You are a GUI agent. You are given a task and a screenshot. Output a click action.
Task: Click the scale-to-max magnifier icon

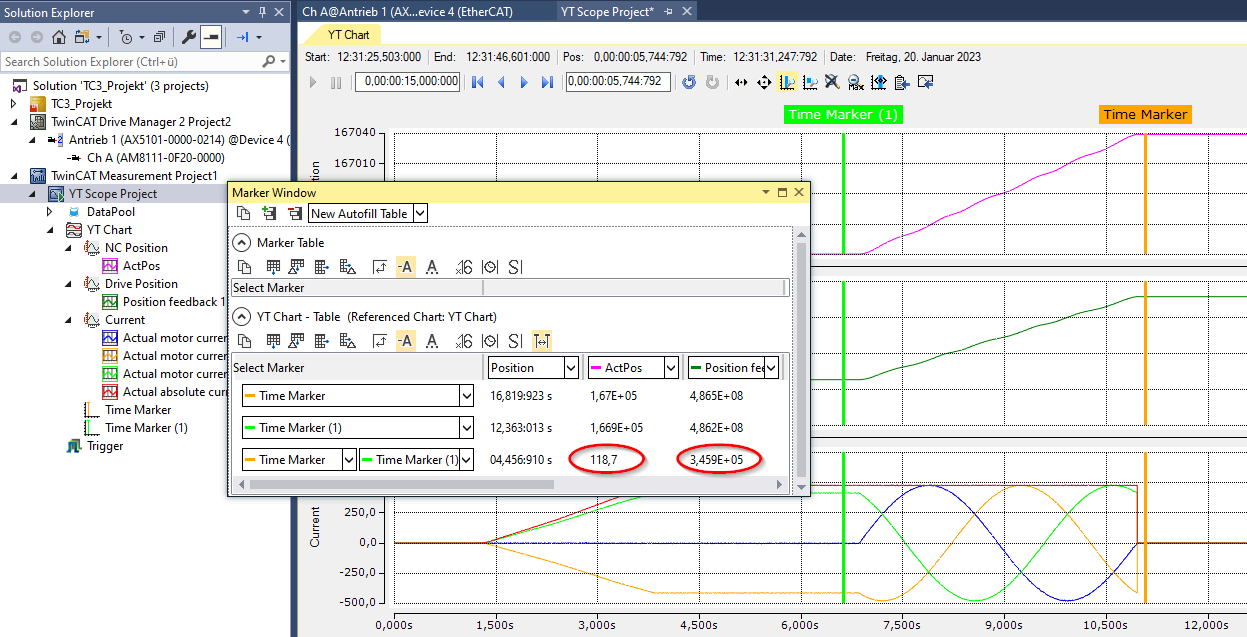tap(856, 82)
